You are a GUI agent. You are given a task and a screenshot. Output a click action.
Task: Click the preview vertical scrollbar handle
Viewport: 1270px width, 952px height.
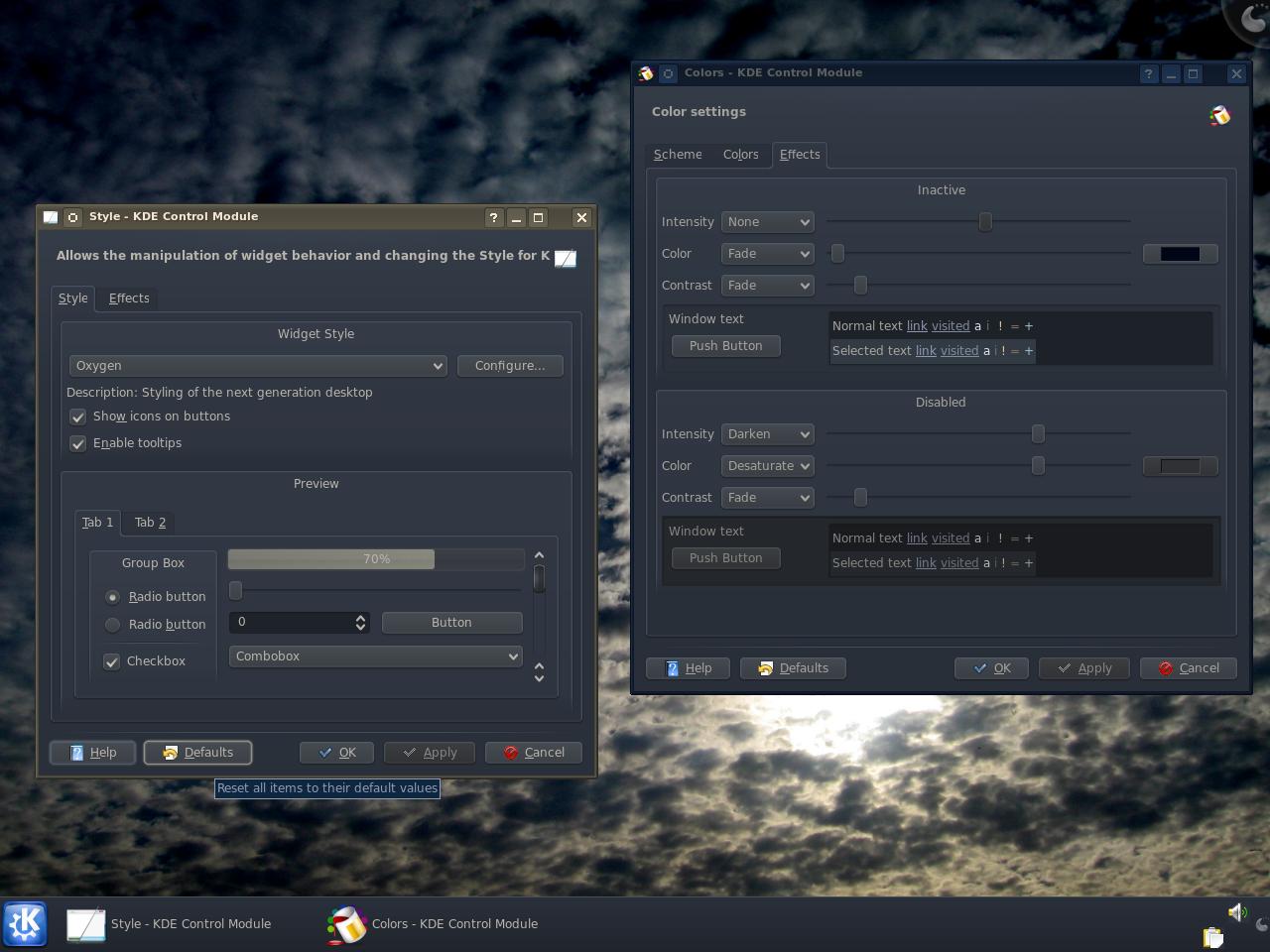(x=539, y=579)
